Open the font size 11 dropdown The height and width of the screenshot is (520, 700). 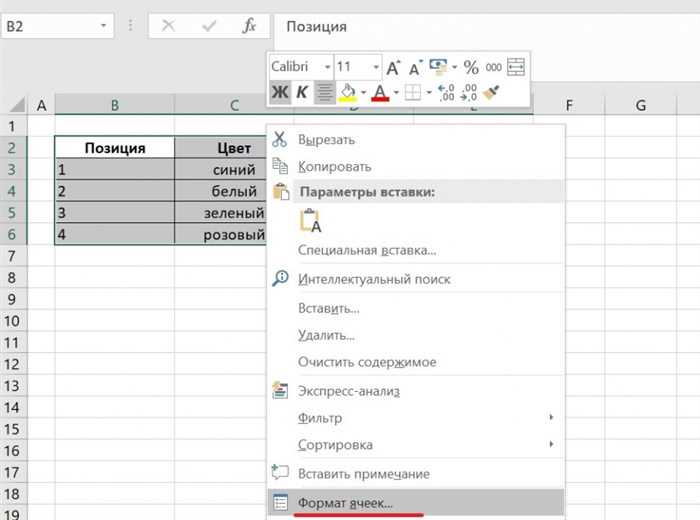376,67
